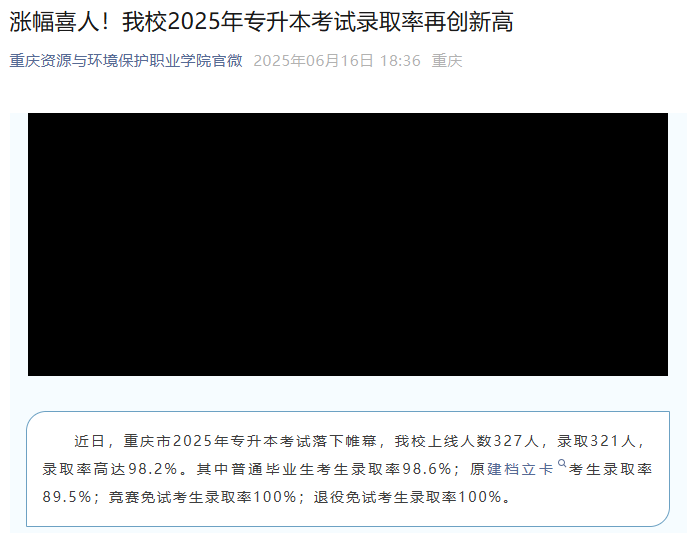Click the search magnifier icon after 建档立卡

click(x=562, y=463)
